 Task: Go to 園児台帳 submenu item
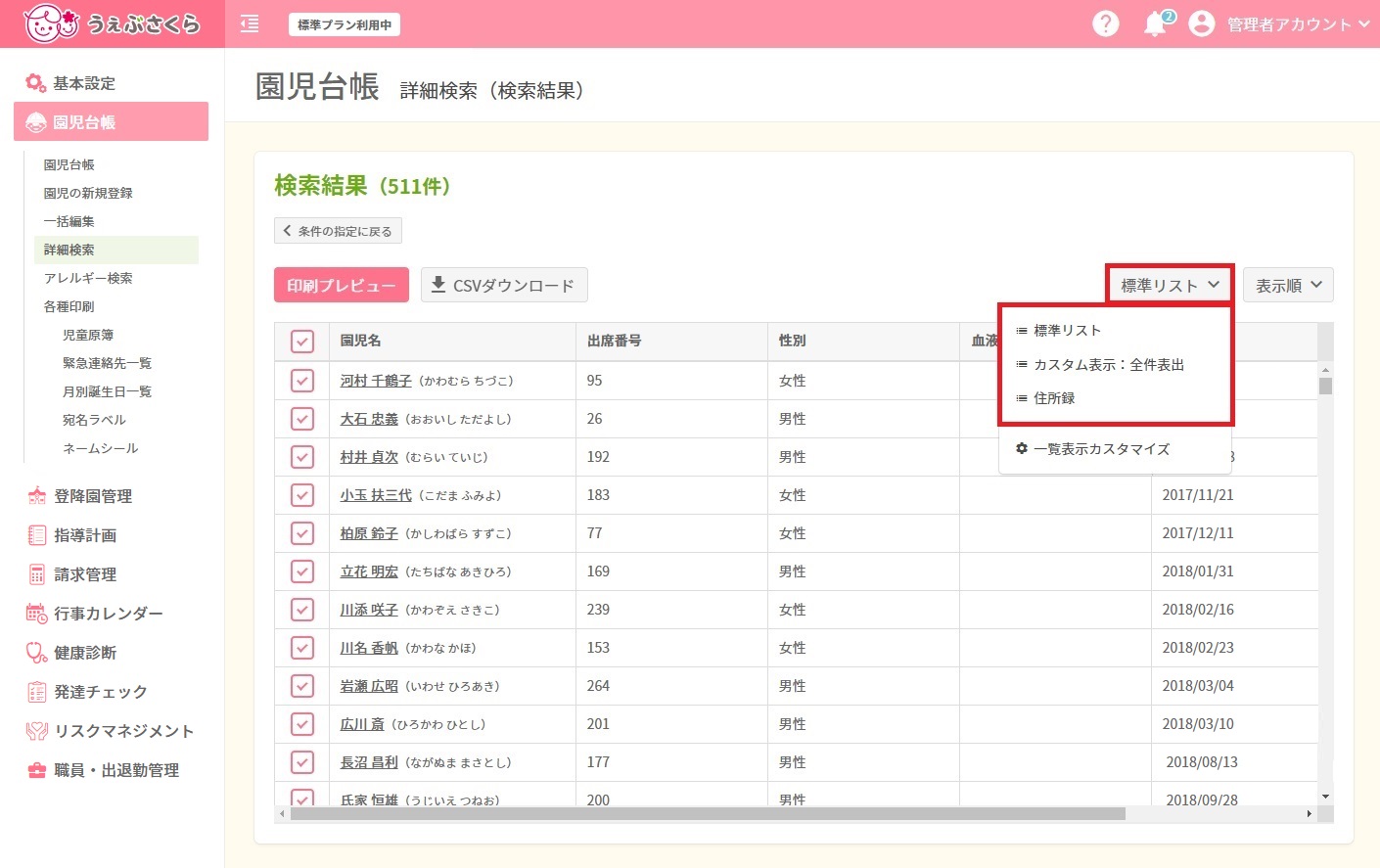coord(69,164)
